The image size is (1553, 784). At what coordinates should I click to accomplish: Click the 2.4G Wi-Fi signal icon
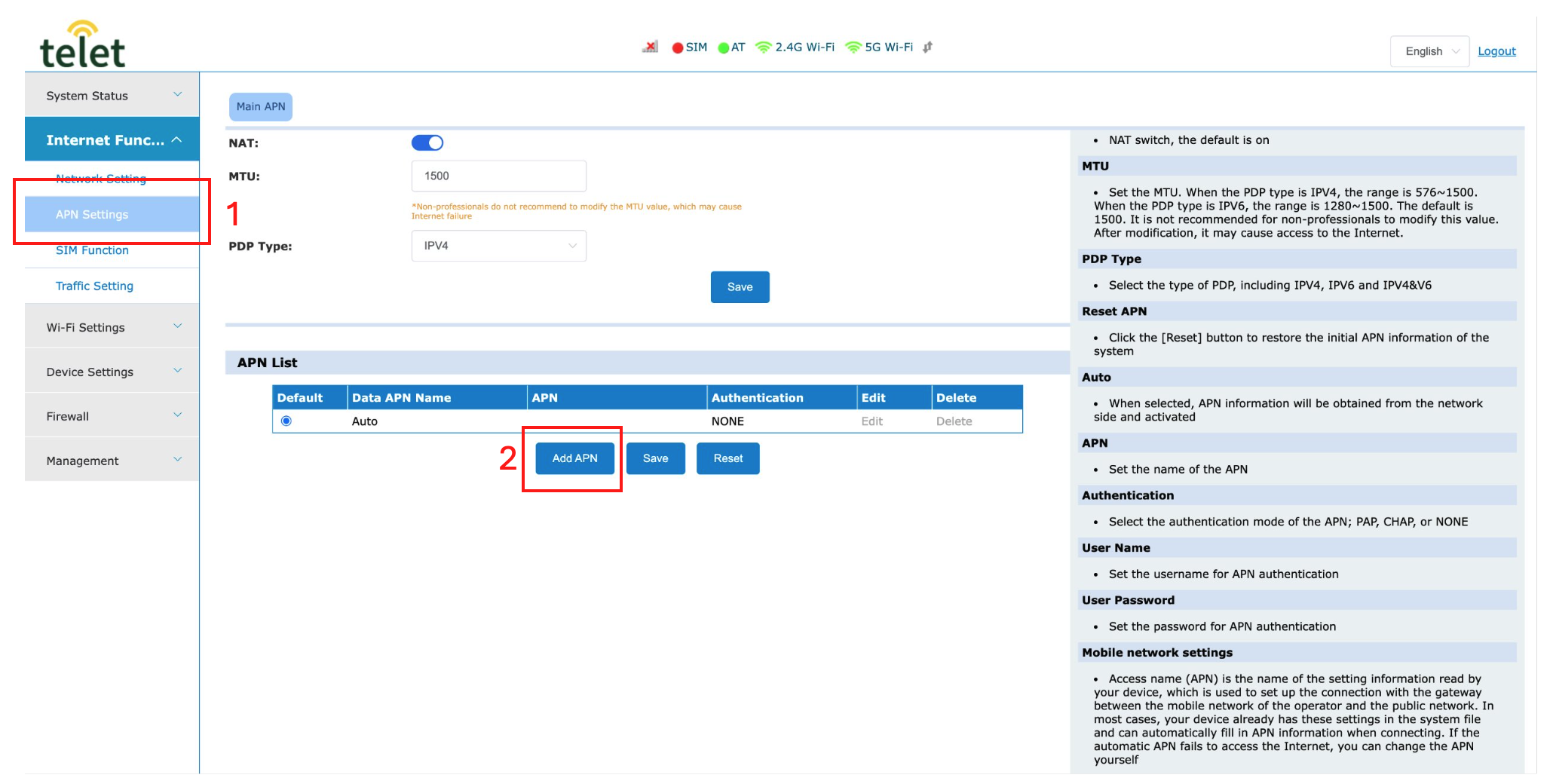pyautogui.click(x=763, y=47)
